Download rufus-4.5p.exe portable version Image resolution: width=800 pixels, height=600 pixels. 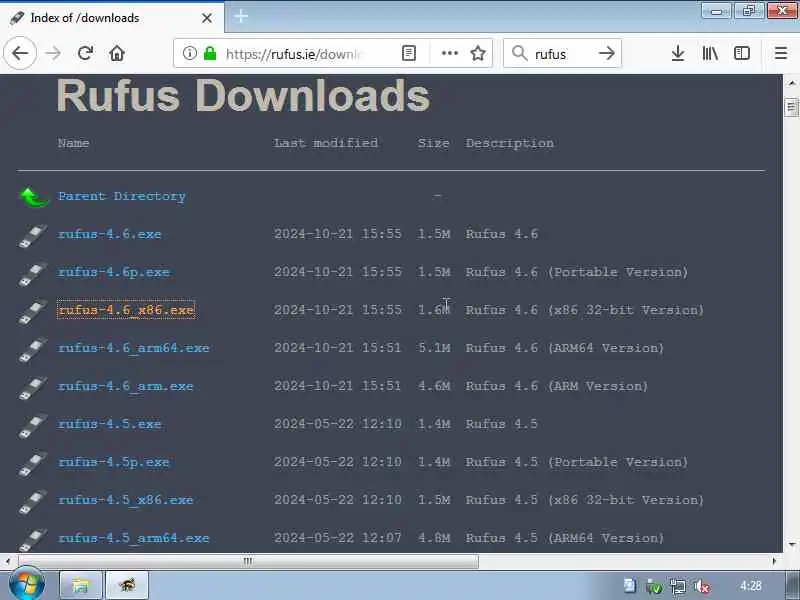coord(114,462)
